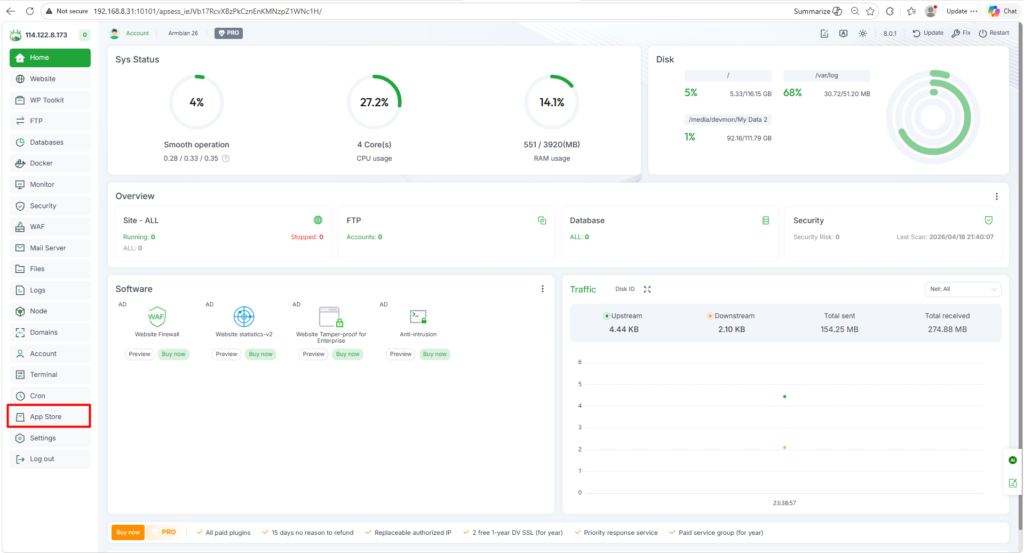The height and width of the screenshot is (553, 1024).
Task: Click the CPU usage 27.2% circular gauge
Action: pos(373,102)
